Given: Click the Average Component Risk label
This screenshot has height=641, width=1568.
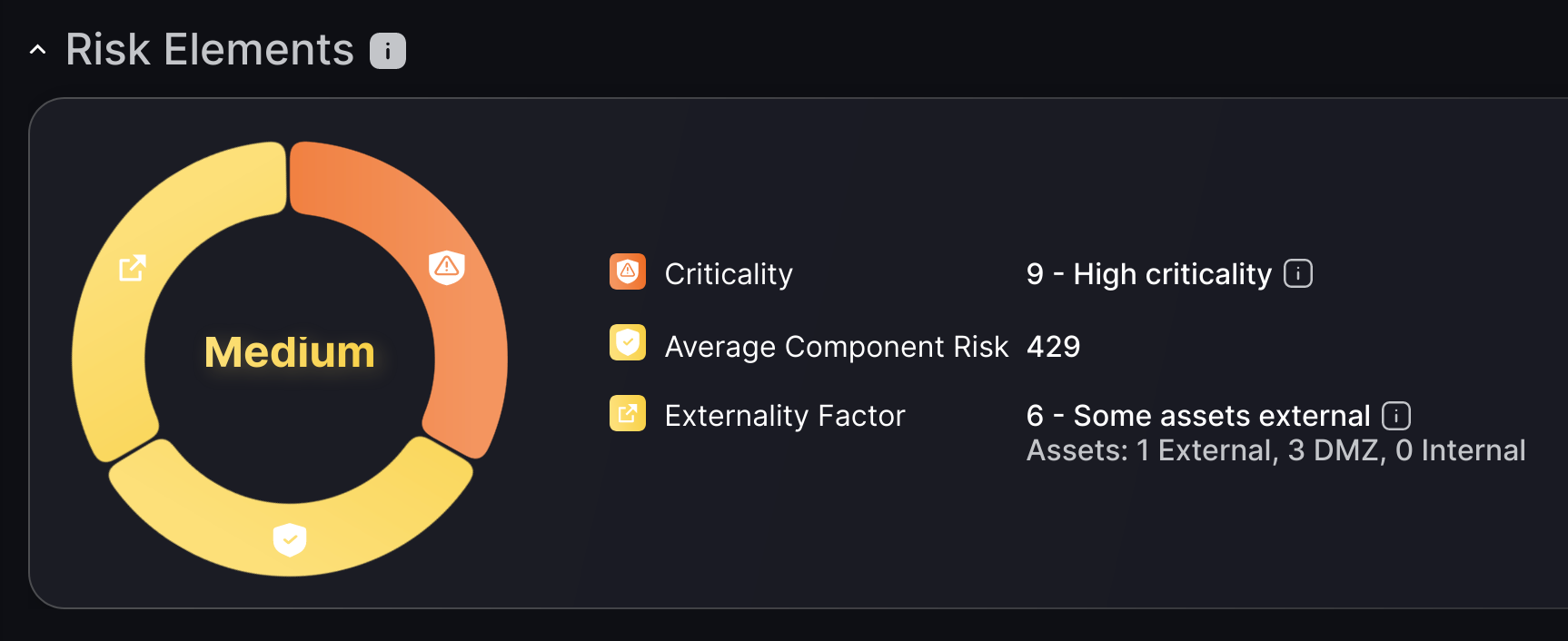Looking at the screenshot, I should (x=837, y=347).
